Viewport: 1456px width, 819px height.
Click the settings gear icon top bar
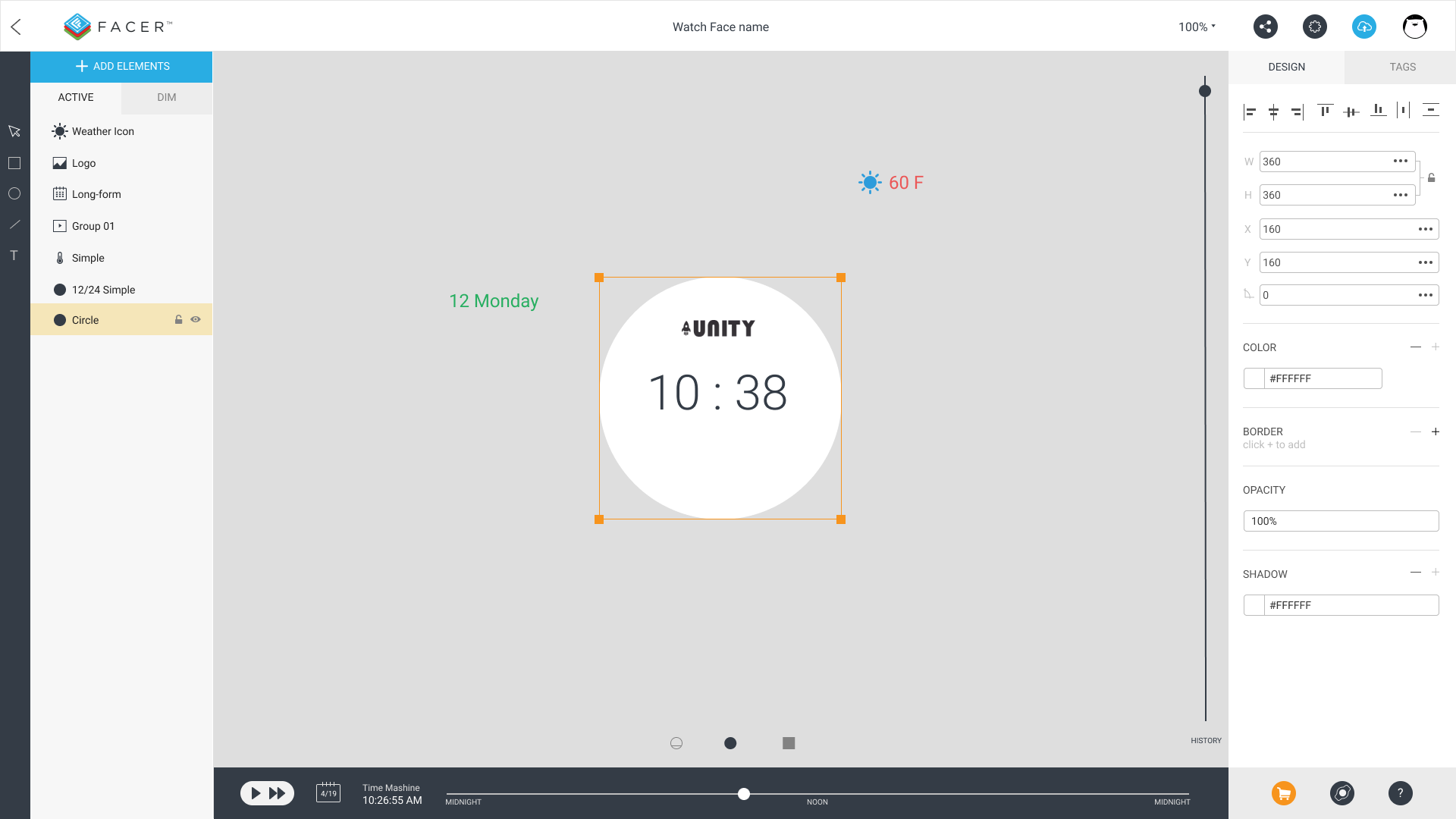pyautogui.click(x=1315, y=27)
